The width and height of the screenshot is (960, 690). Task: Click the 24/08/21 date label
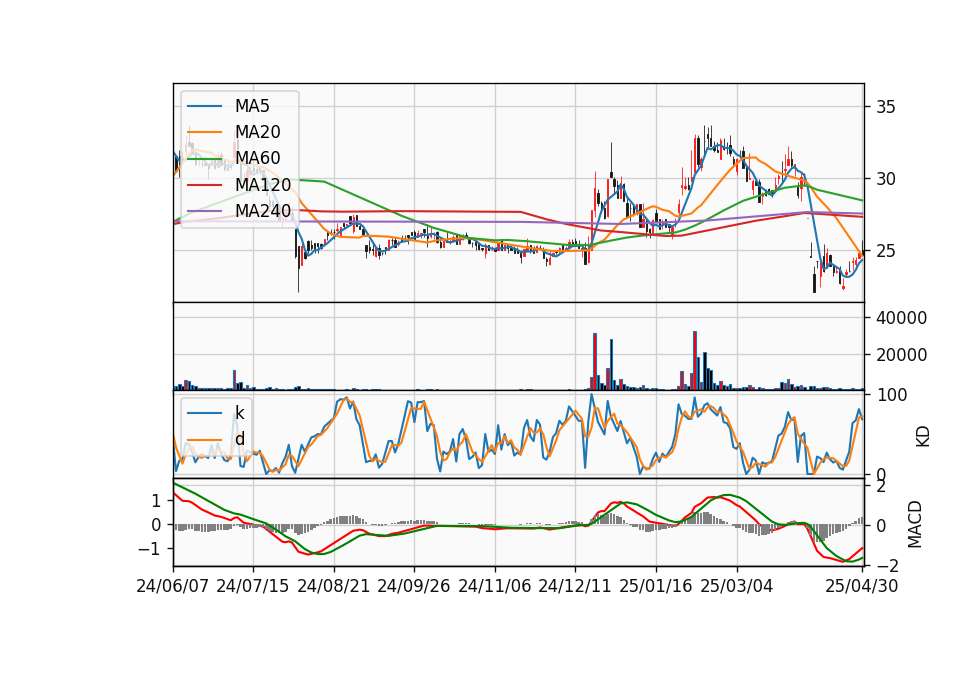click(334, 586)
